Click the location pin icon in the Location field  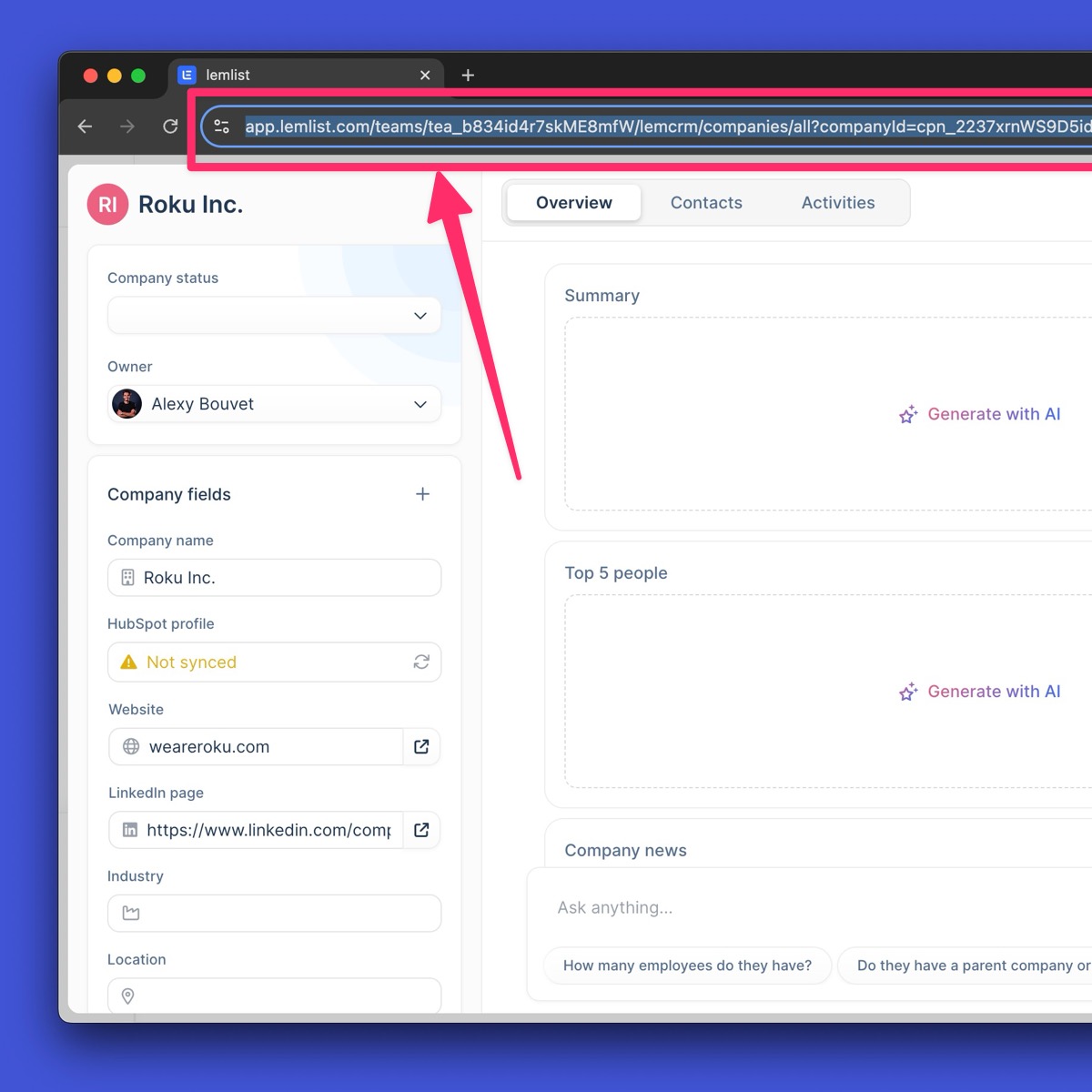(127, 996)
